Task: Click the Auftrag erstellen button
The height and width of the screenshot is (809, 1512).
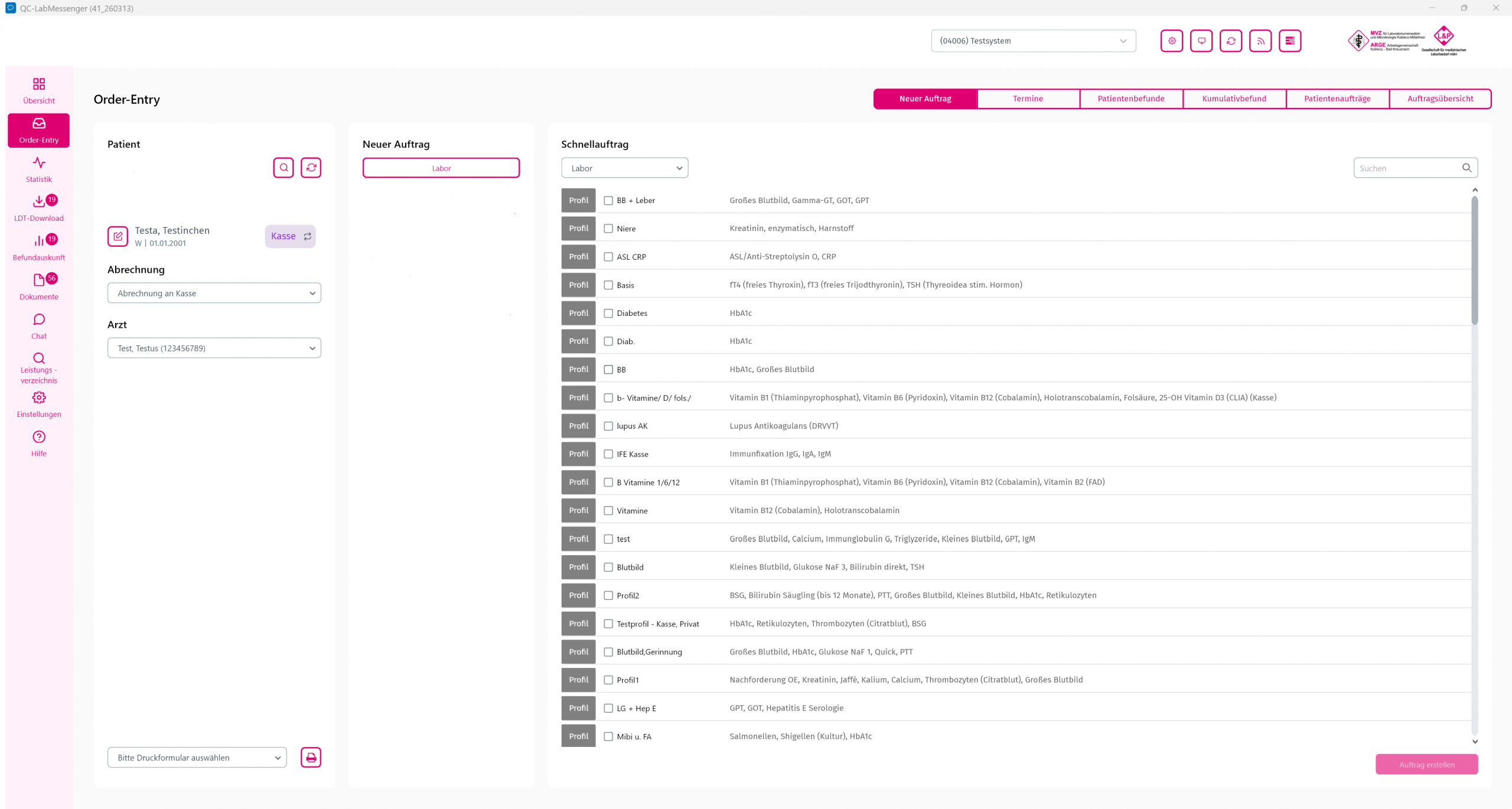Action: pyautogui.click(x=1426, y=765)
